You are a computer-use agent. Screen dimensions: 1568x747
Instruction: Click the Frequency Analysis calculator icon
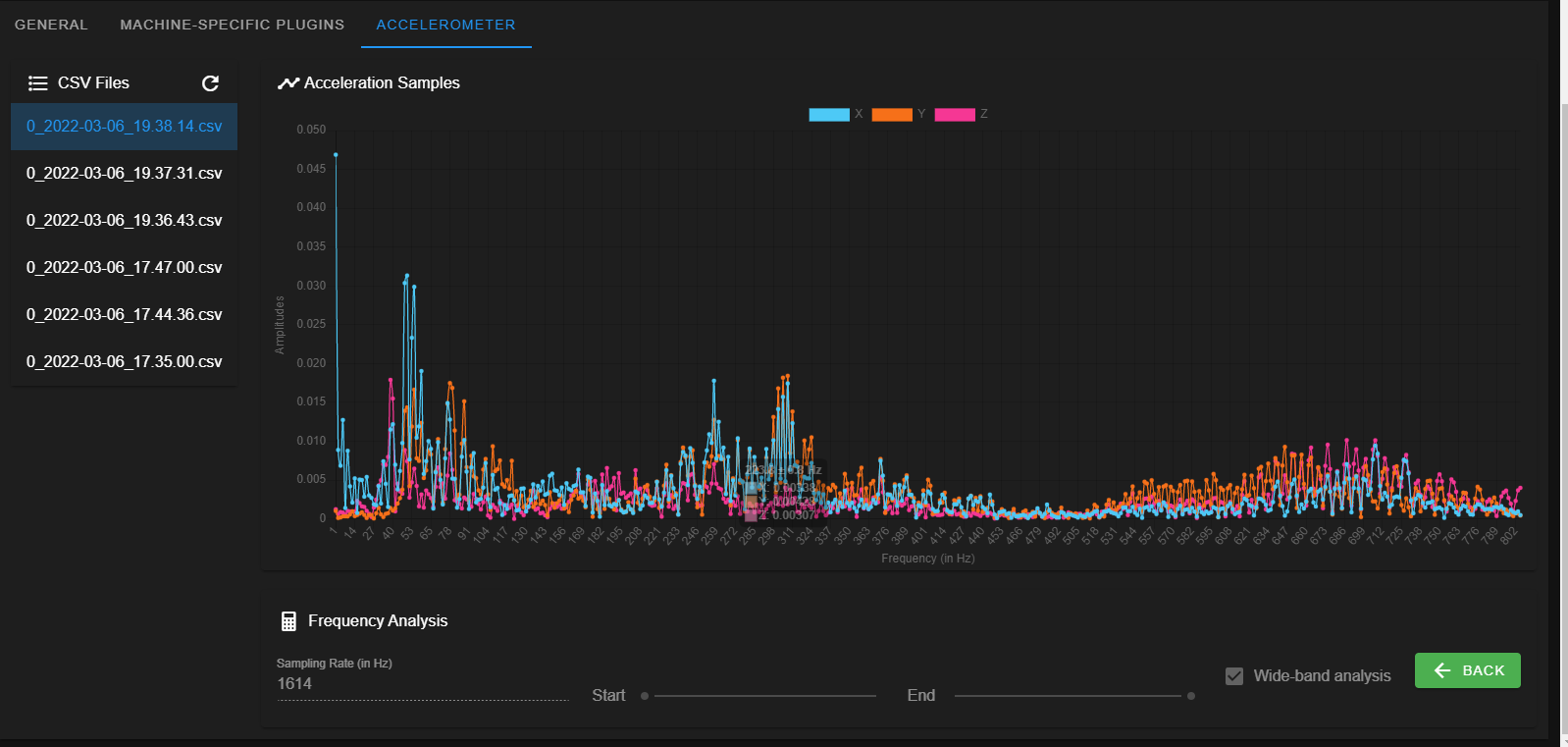pyautogui.click(x=288, y=621)
